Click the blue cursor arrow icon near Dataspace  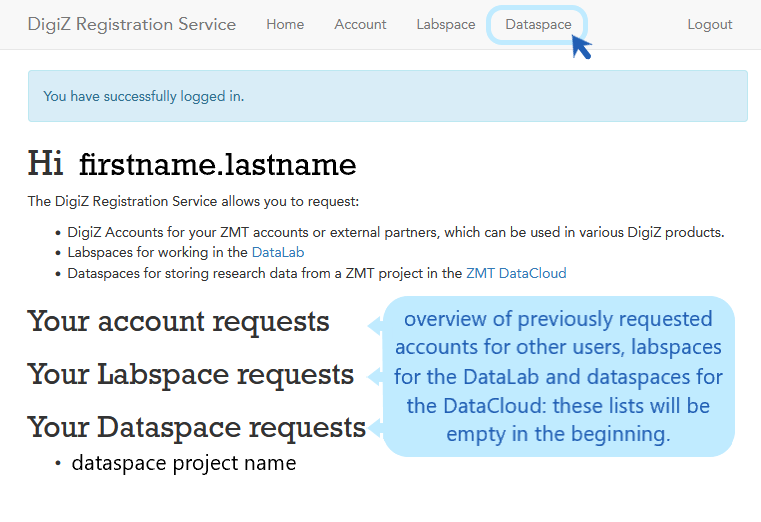coord(581,47)
